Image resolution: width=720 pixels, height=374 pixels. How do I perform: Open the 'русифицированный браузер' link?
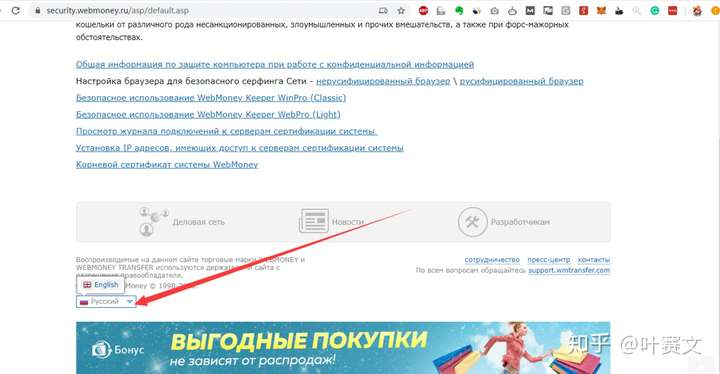(521, 81)
